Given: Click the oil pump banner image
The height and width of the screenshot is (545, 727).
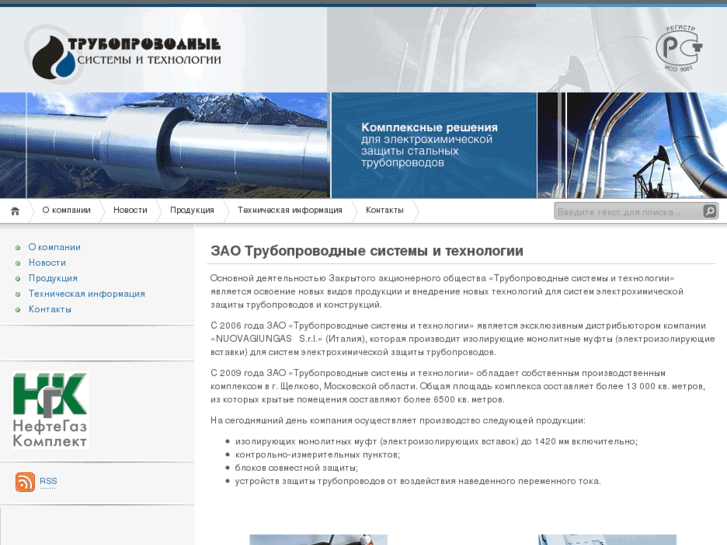Looking at the screenshot, I should [632, 145].
